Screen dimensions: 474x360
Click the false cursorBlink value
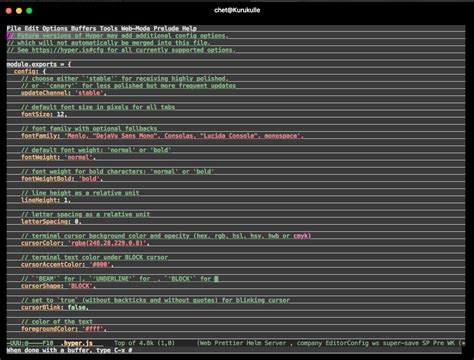(x=76, y=308)
